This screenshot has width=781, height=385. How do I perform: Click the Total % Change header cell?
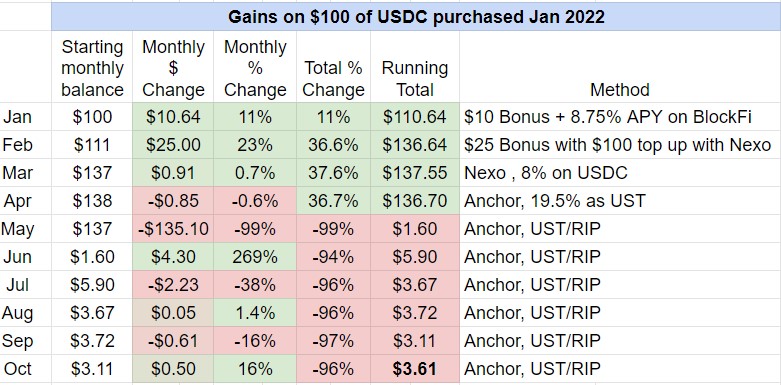click(333, 67)
